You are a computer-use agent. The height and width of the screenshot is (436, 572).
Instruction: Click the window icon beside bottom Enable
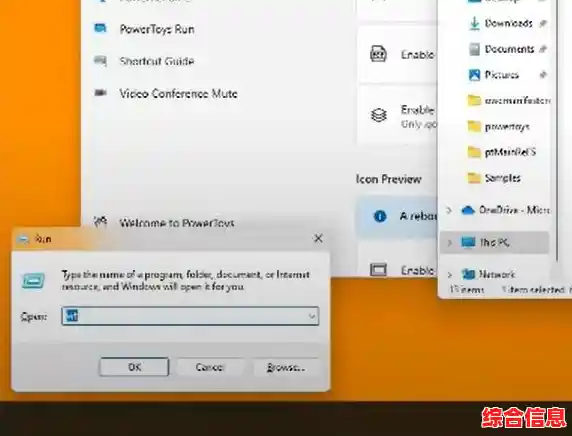(x=378, y=270)
